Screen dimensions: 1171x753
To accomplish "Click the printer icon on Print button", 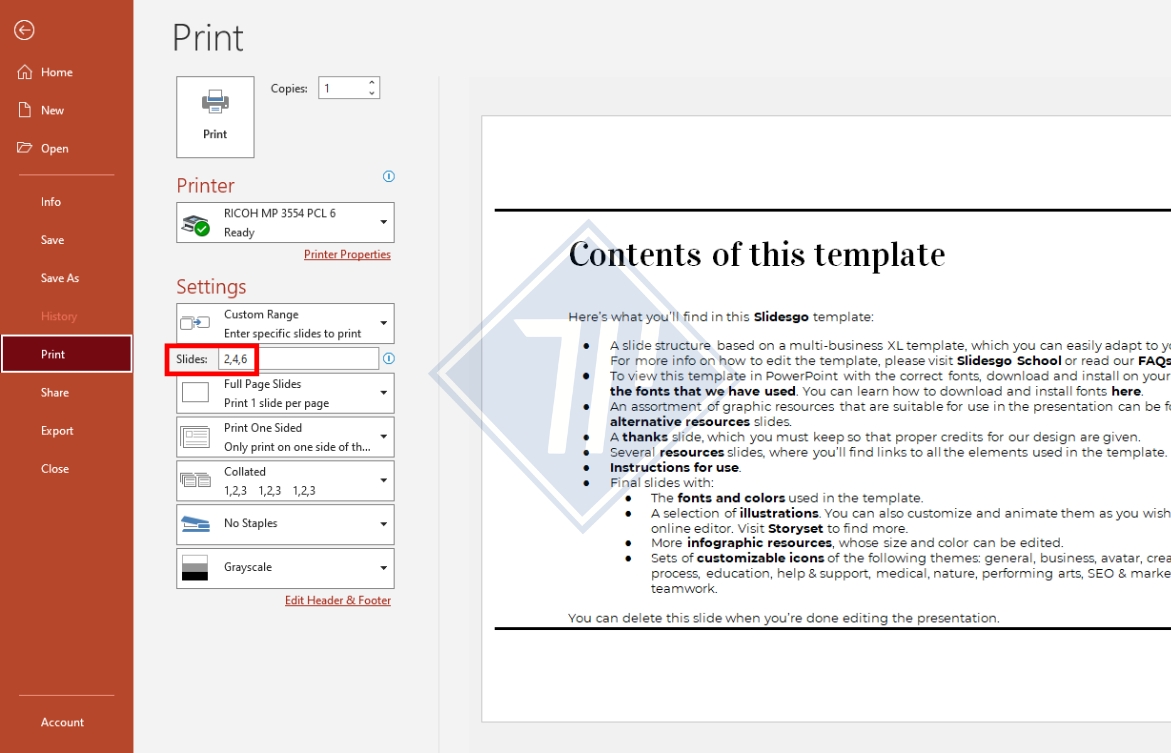I will (x=215, y=102).
